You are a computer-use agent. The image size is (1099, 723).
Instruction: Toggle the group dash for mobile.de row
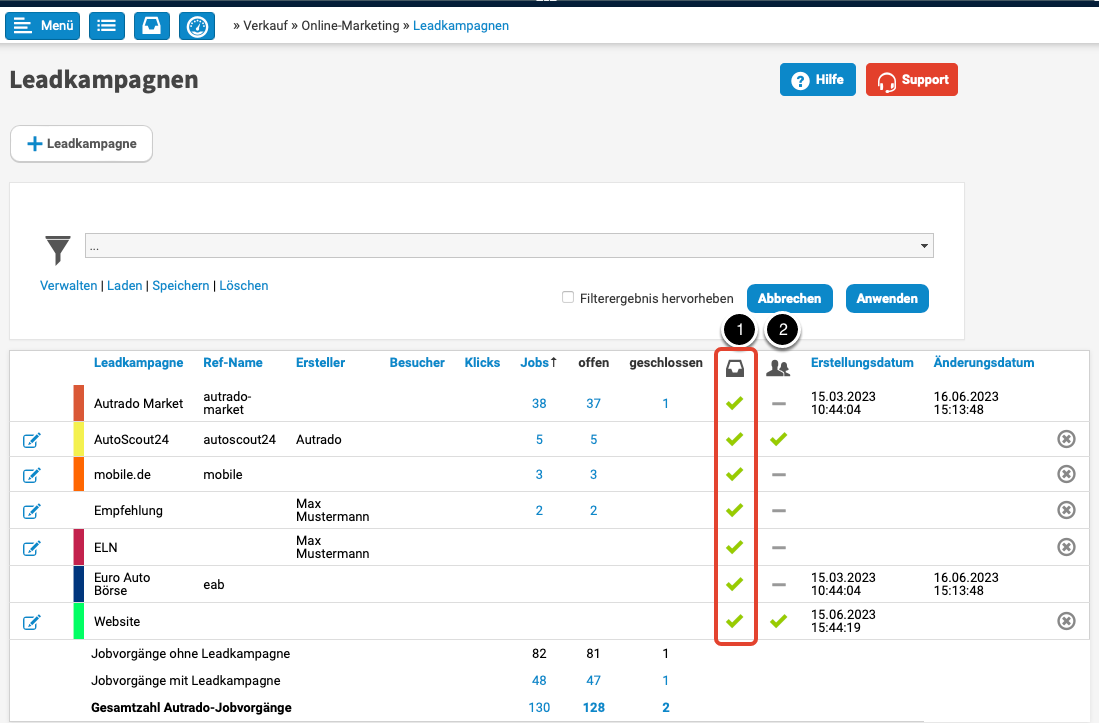(x=779, y=474)
